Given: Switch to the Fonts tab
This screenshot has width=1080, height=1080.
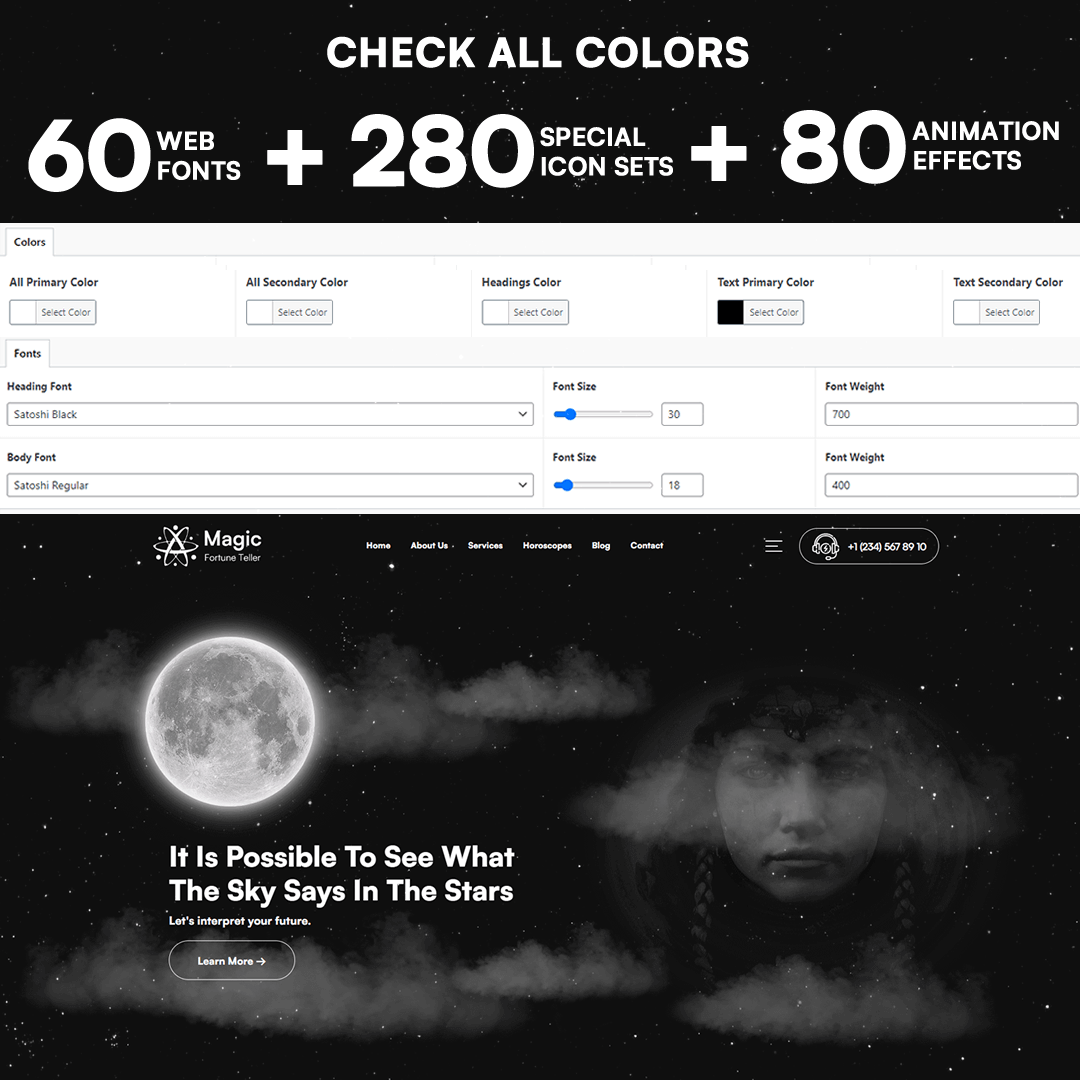Looking at the screenshot, I should (28, 353).
